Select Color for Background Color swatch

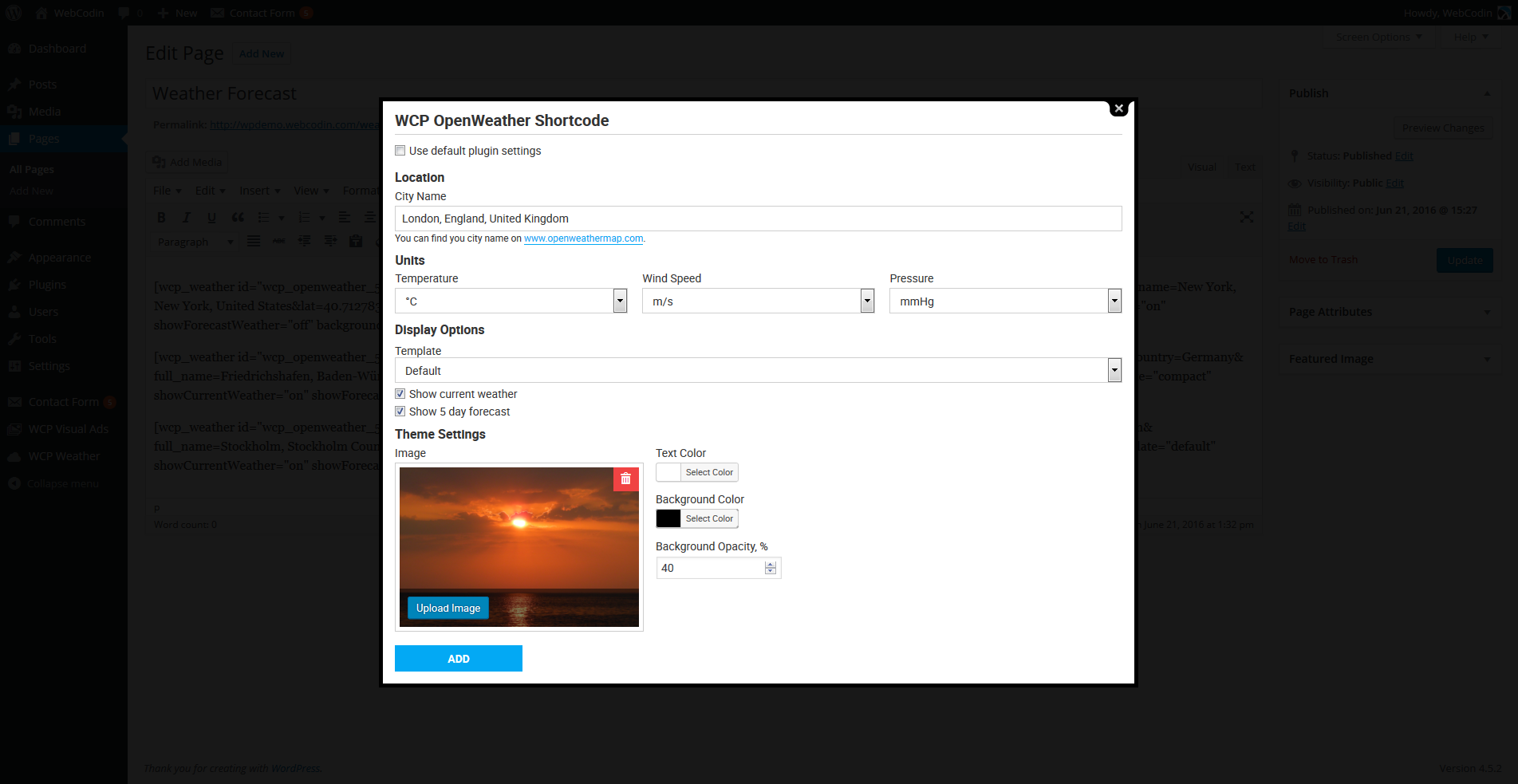(x=708, y=518)
